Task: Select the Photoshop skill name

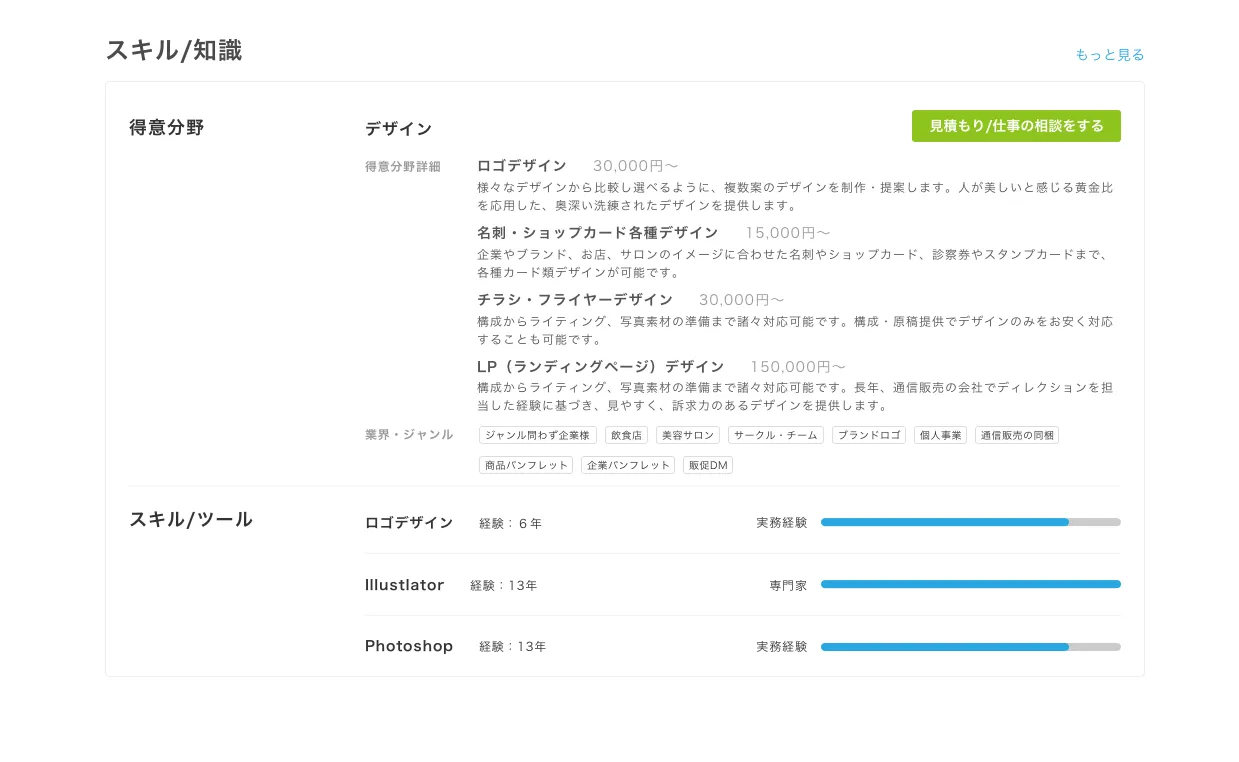Action: (x=409, y=646)
